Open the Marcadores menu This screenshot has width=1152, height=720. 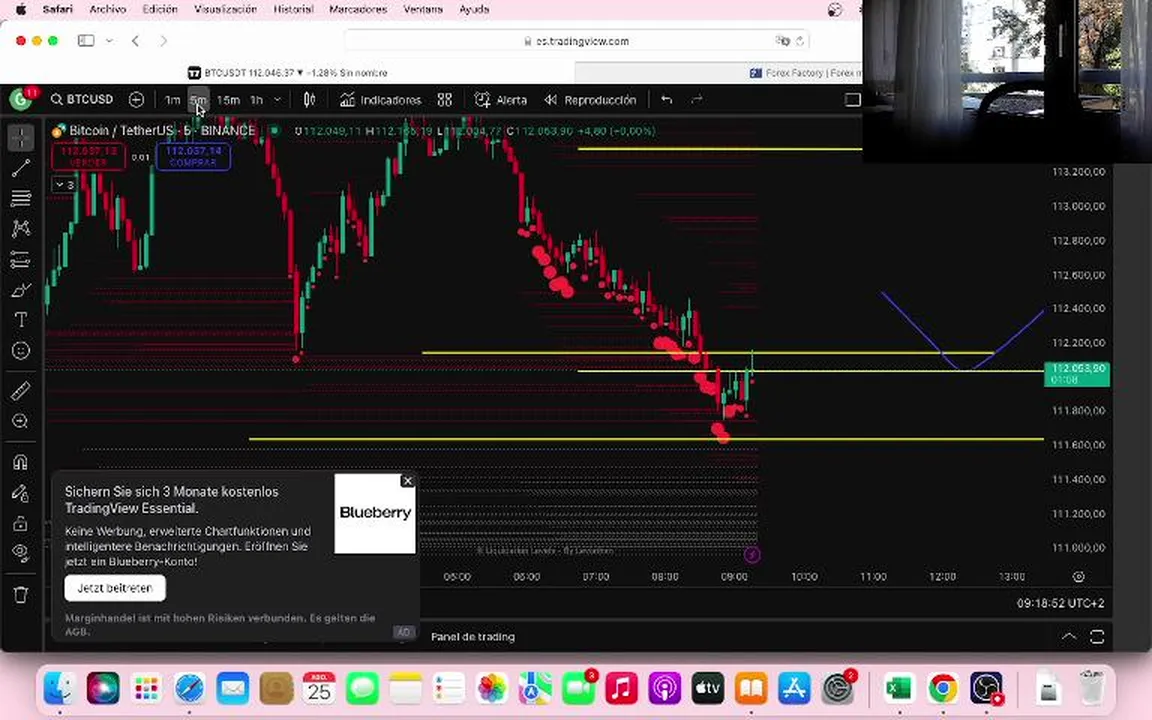point(358,10)
